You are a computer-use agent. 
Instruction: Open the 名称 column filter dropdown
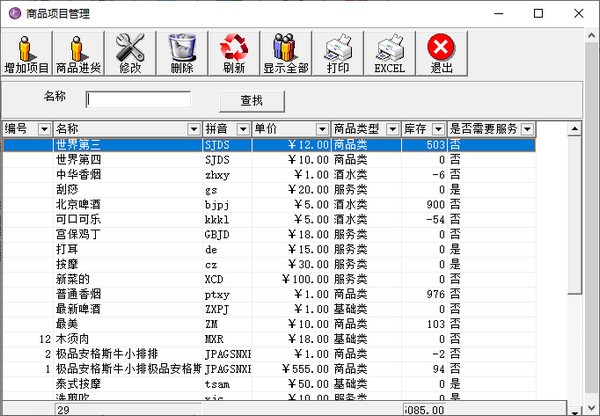194,129
